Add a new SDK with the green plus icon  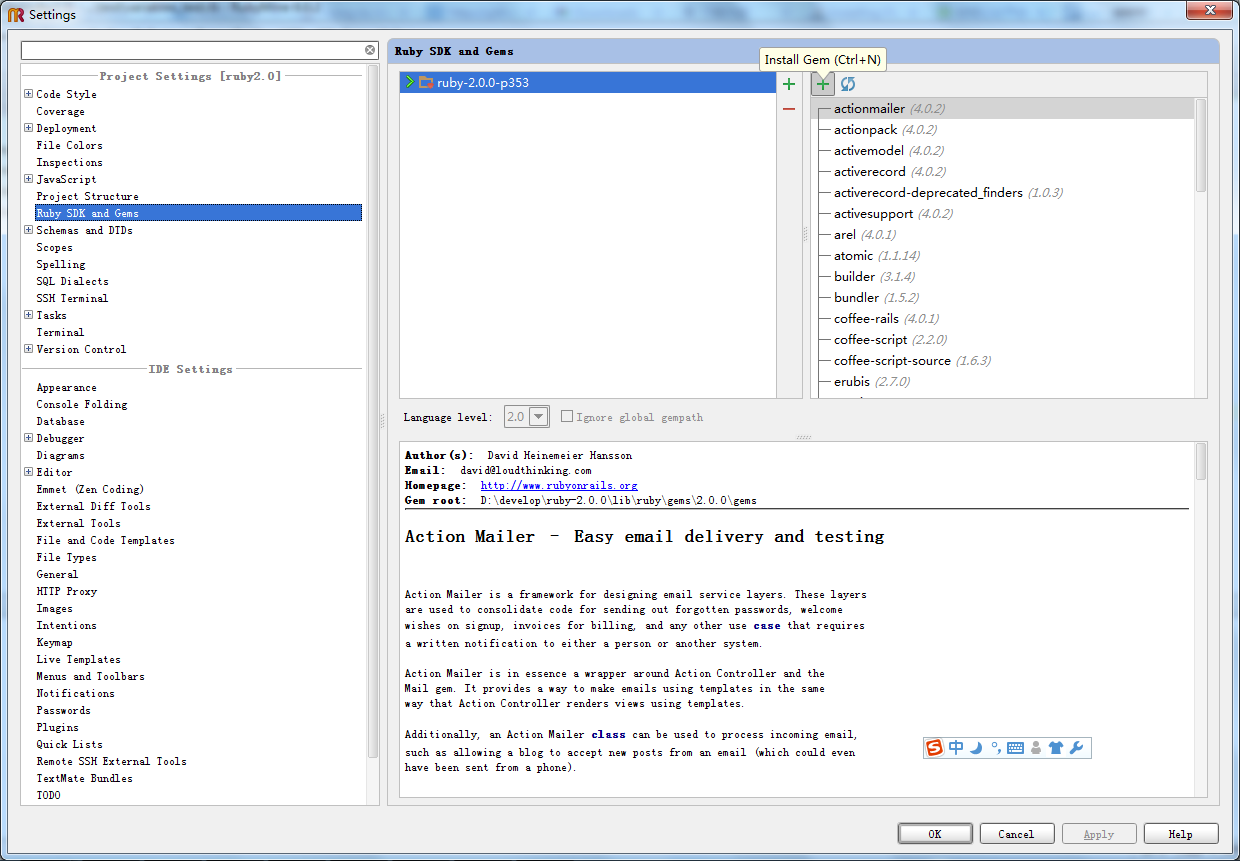(x=789, y=84)
